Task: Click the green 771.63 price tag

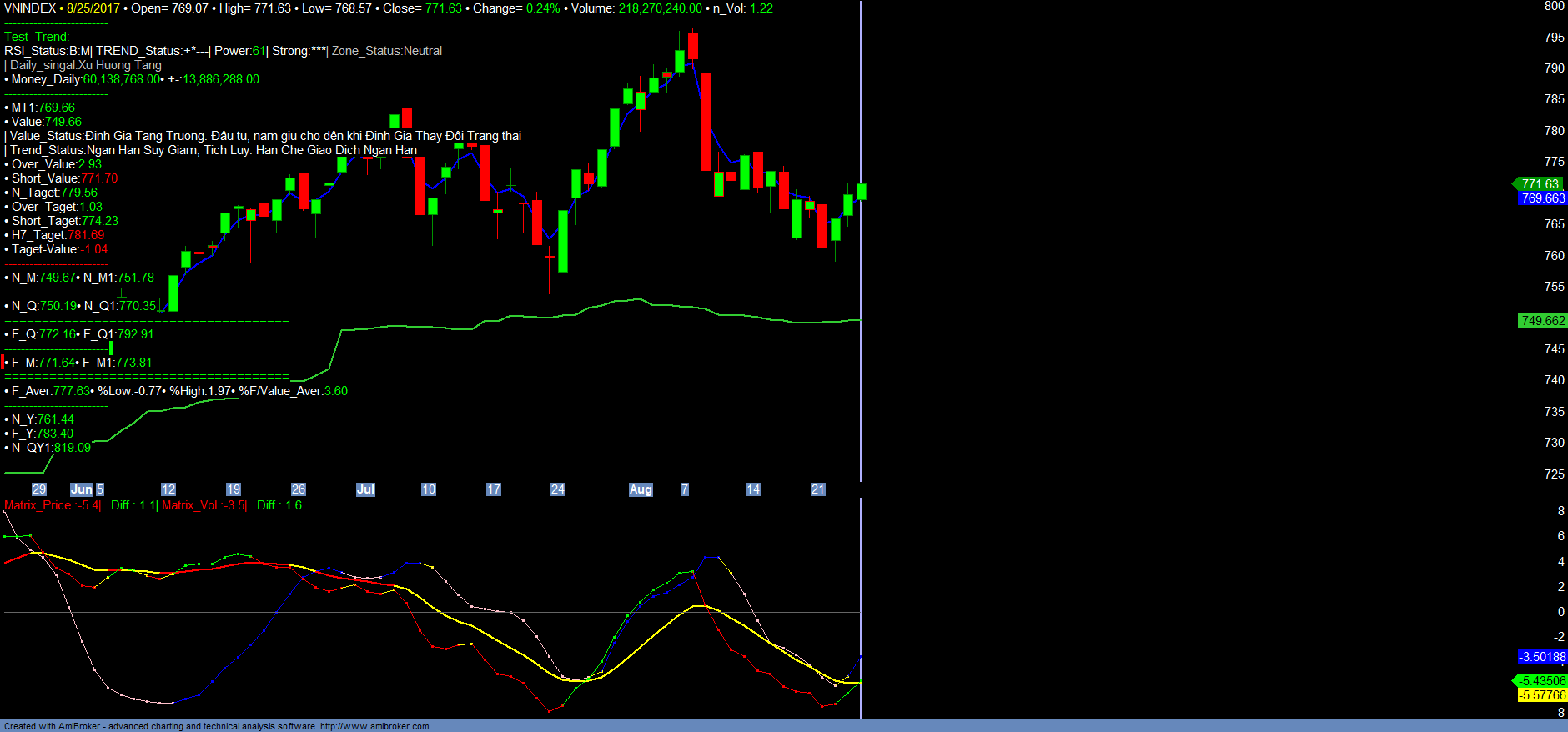Action: 1539,184
